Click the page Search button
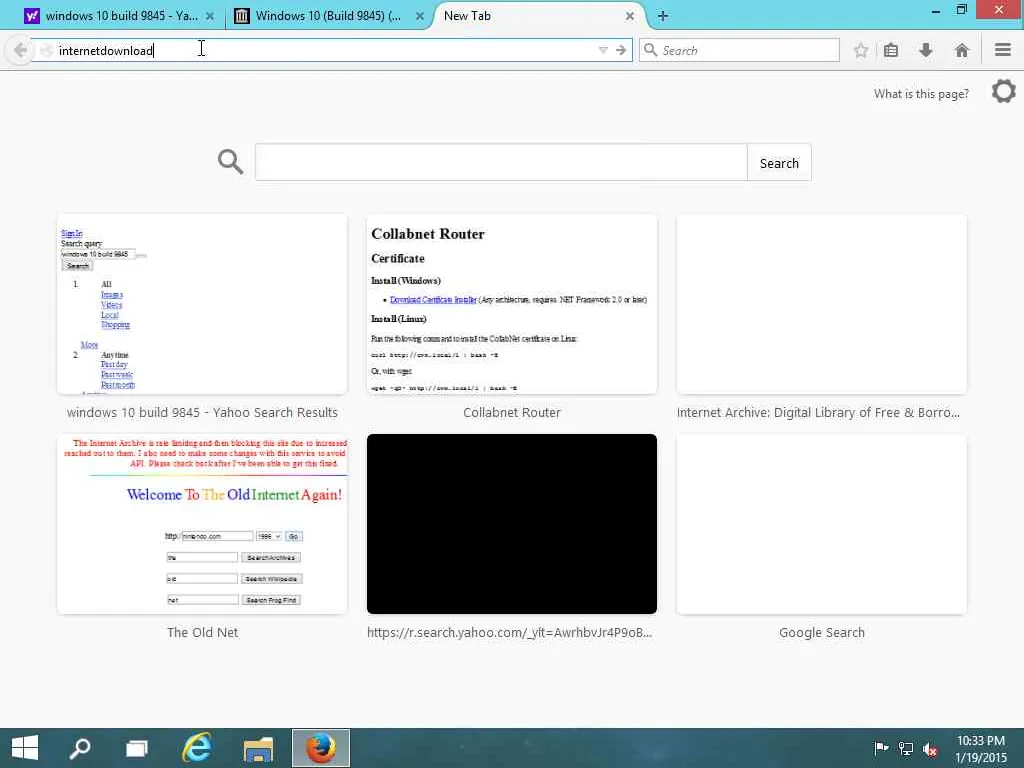 coord(779,163)
